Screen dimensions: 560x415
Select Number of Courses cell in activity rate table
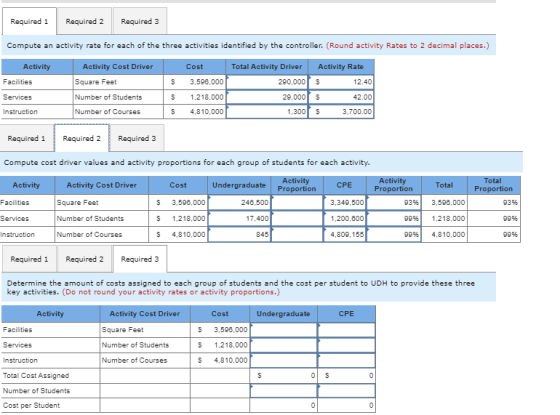119,112
